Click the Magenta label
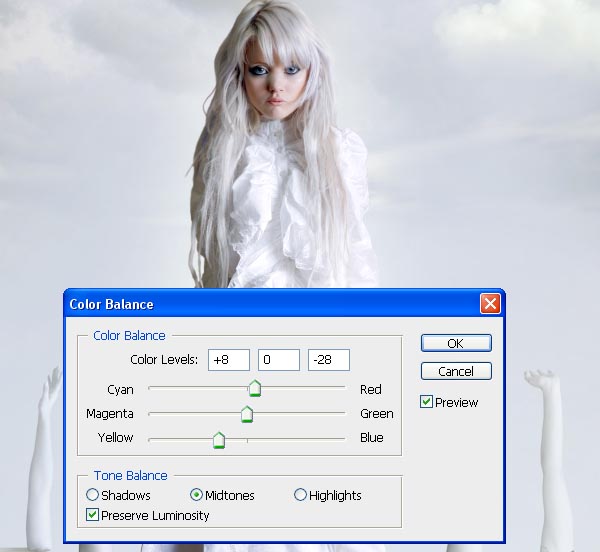600x552 pixels. click(x=110, y=414)
